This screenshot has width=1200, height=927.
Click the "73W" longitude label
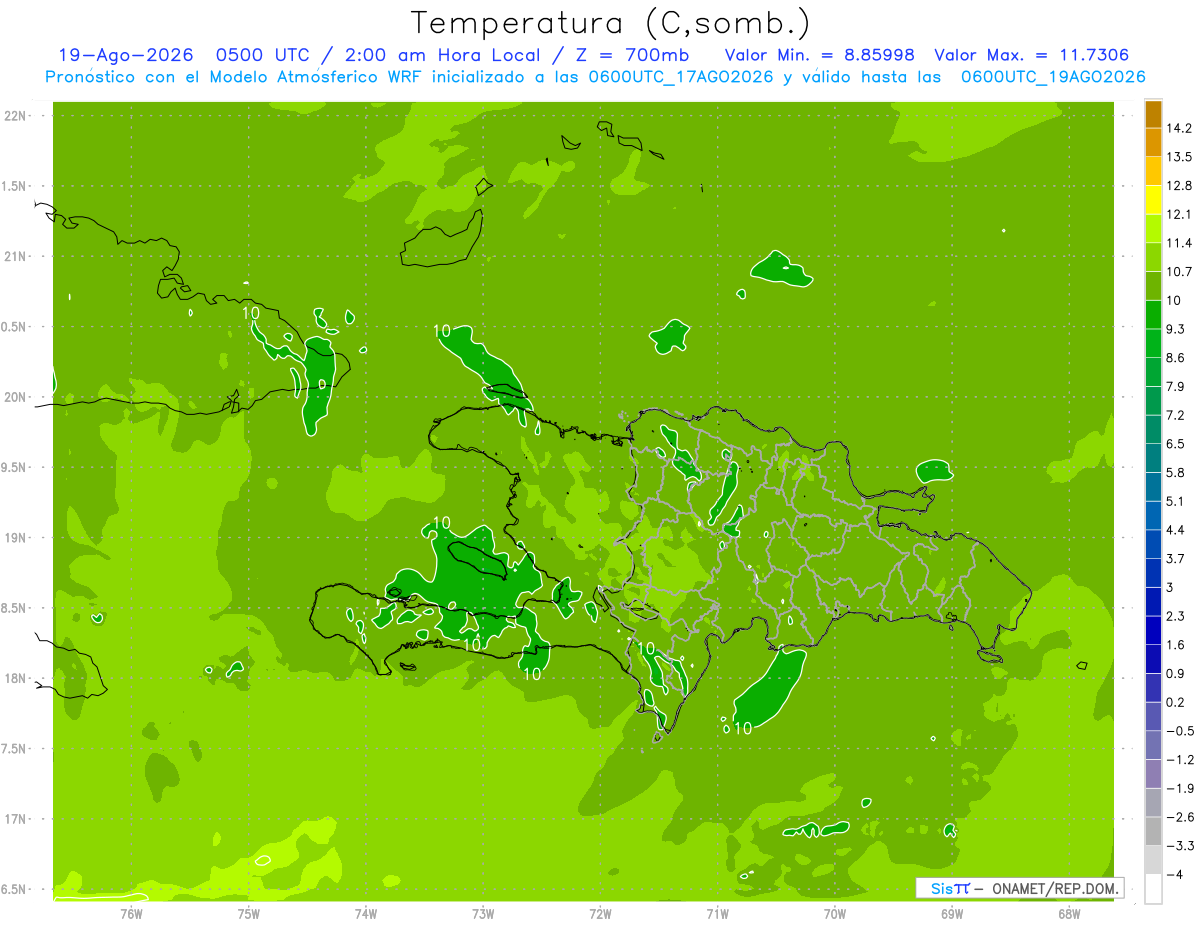(483, 913)
